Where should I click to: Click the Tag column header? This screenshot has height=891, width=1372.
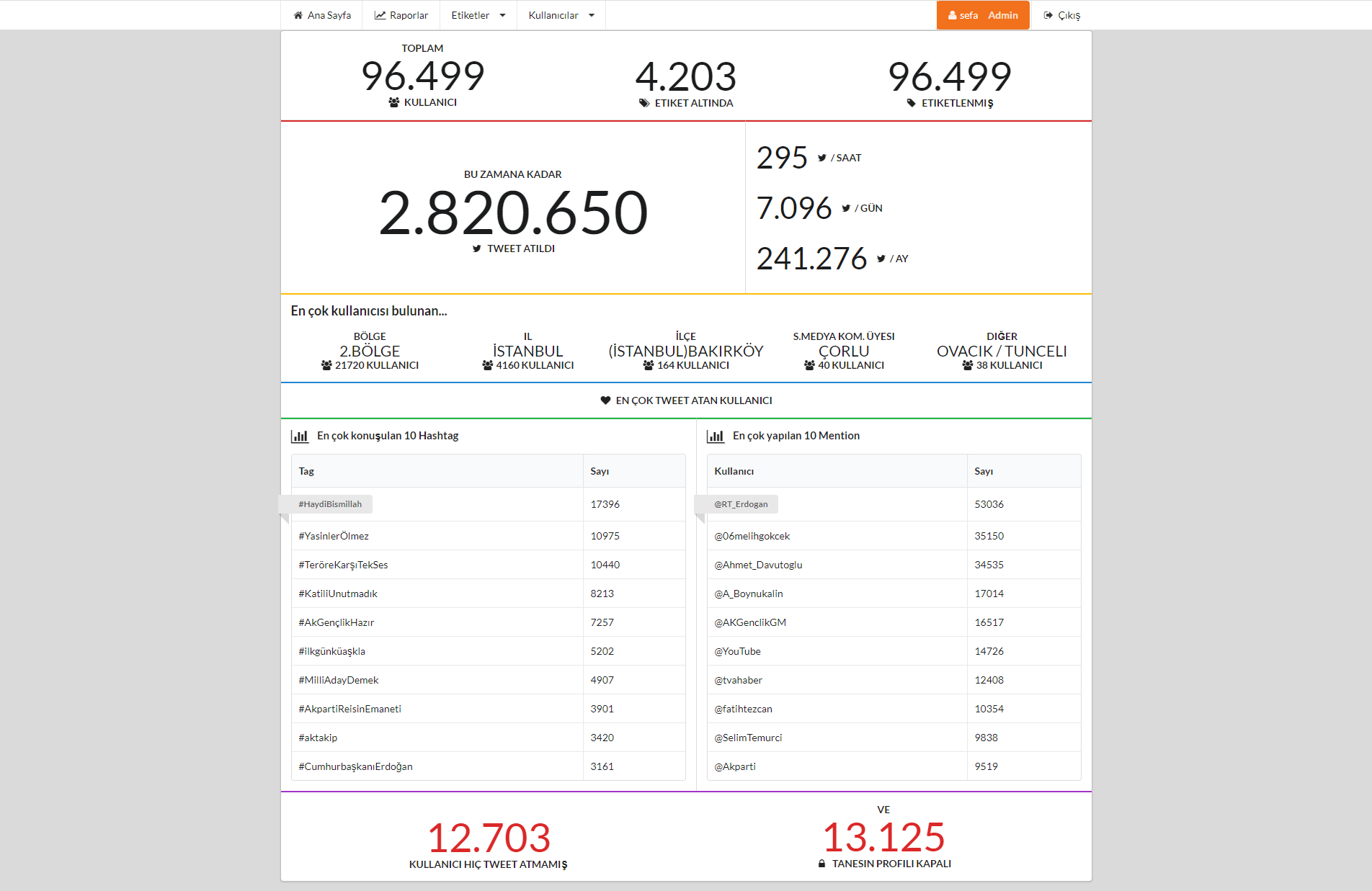pyautogui.click(x=437, y=471)
